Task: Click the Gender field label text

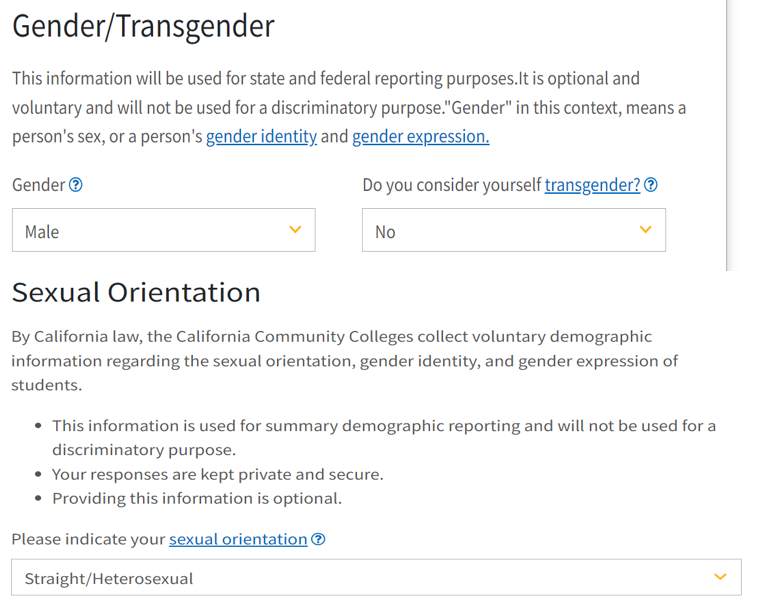Action: 39,185
